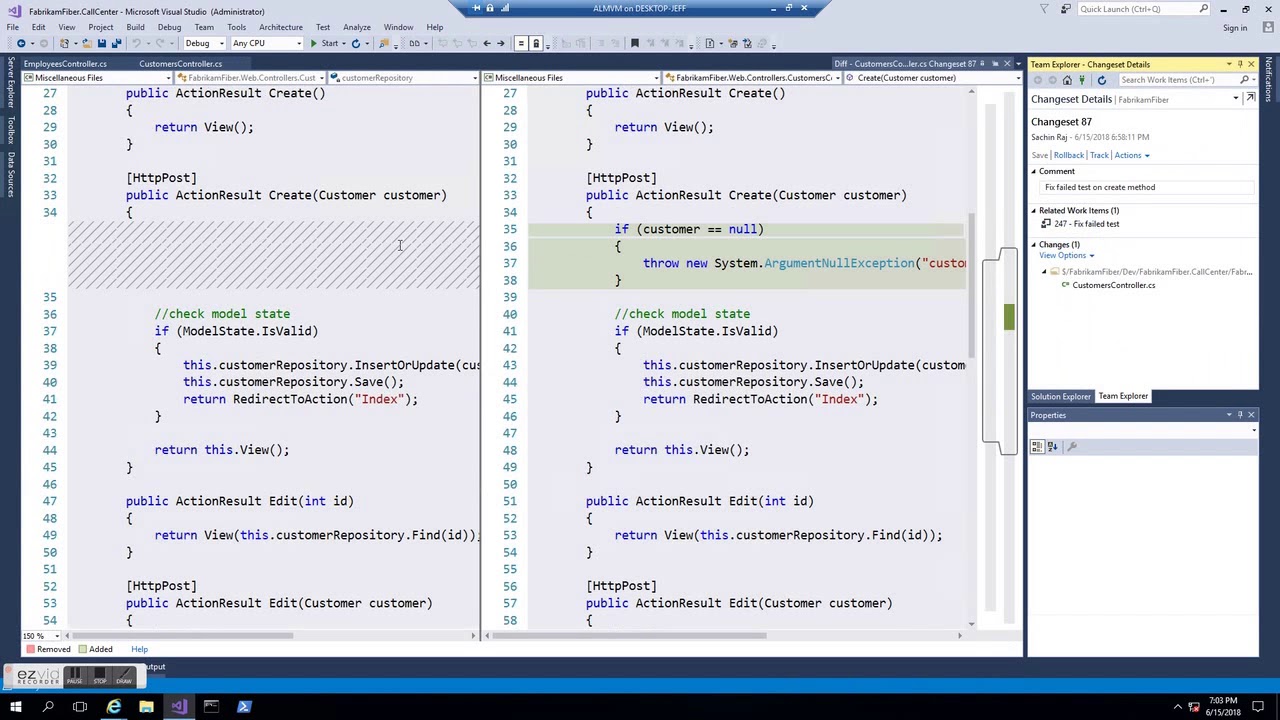Viewport: 1280px width, 720px height.
Task: Open the Team menu
Action: coord(203,27)
